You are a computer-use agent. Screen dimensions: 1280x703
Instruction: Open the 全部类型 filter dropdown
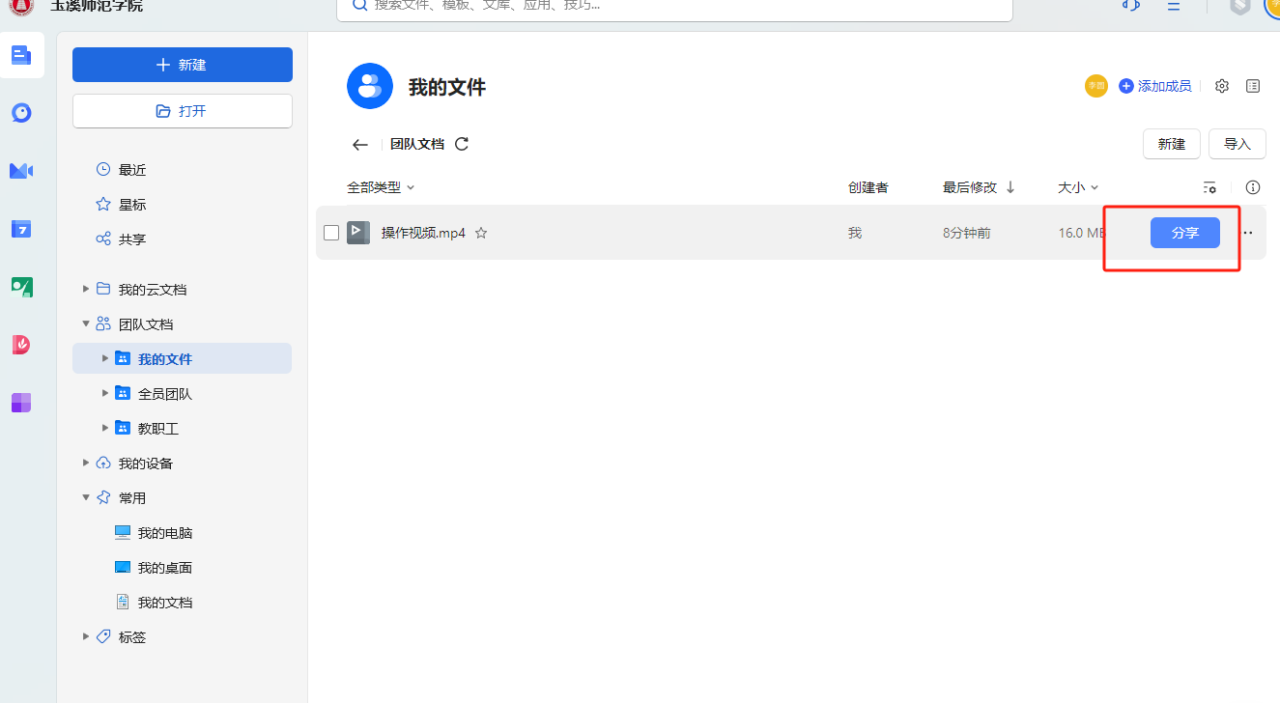click(380, 187)
